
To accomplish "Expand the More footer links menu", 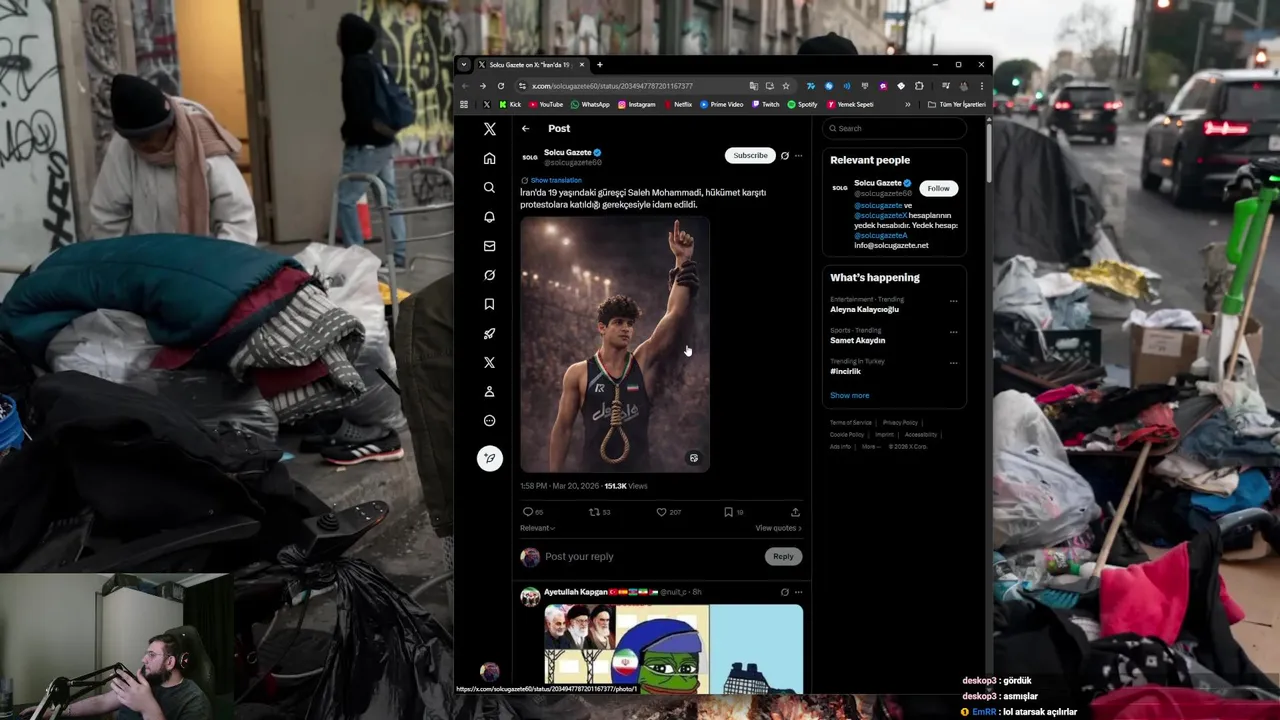I will click(870, 447).
